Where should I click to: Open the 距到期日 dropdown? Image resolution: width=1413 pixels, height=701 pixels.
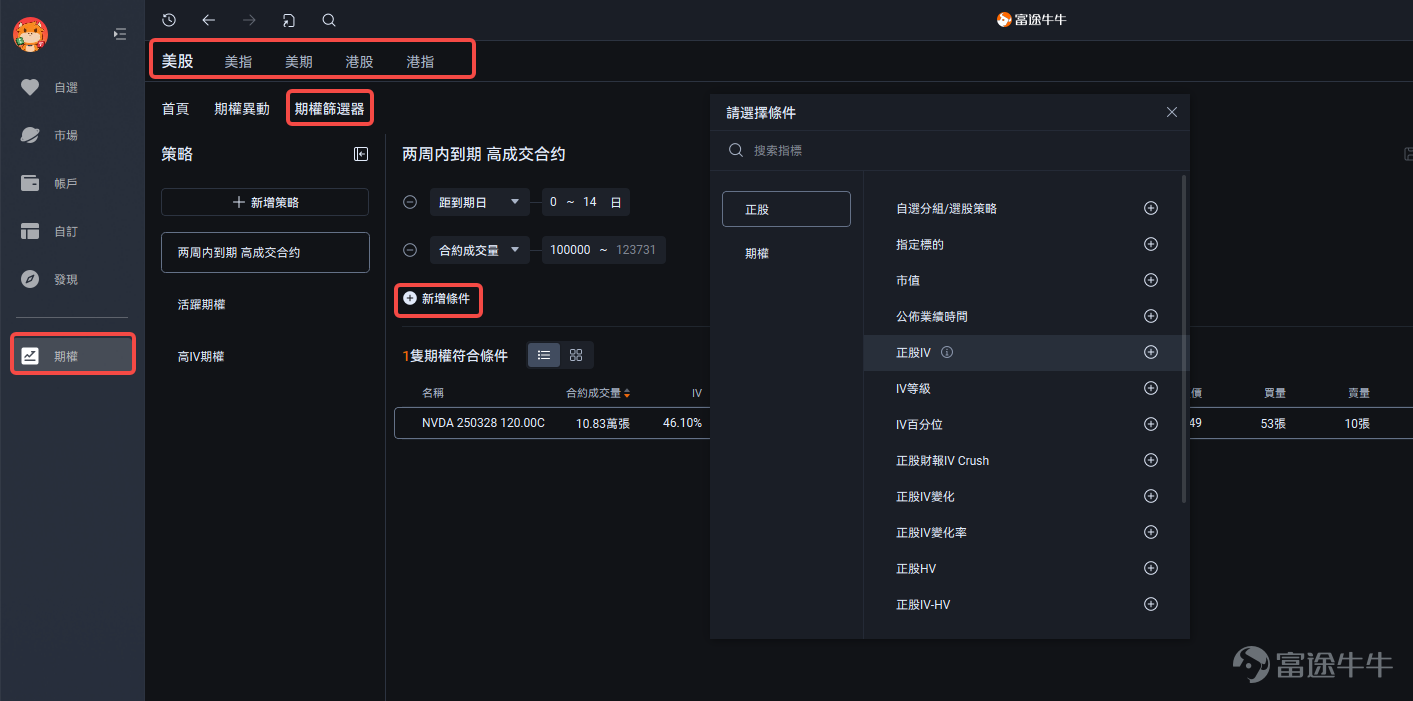[x=480, y=202]
